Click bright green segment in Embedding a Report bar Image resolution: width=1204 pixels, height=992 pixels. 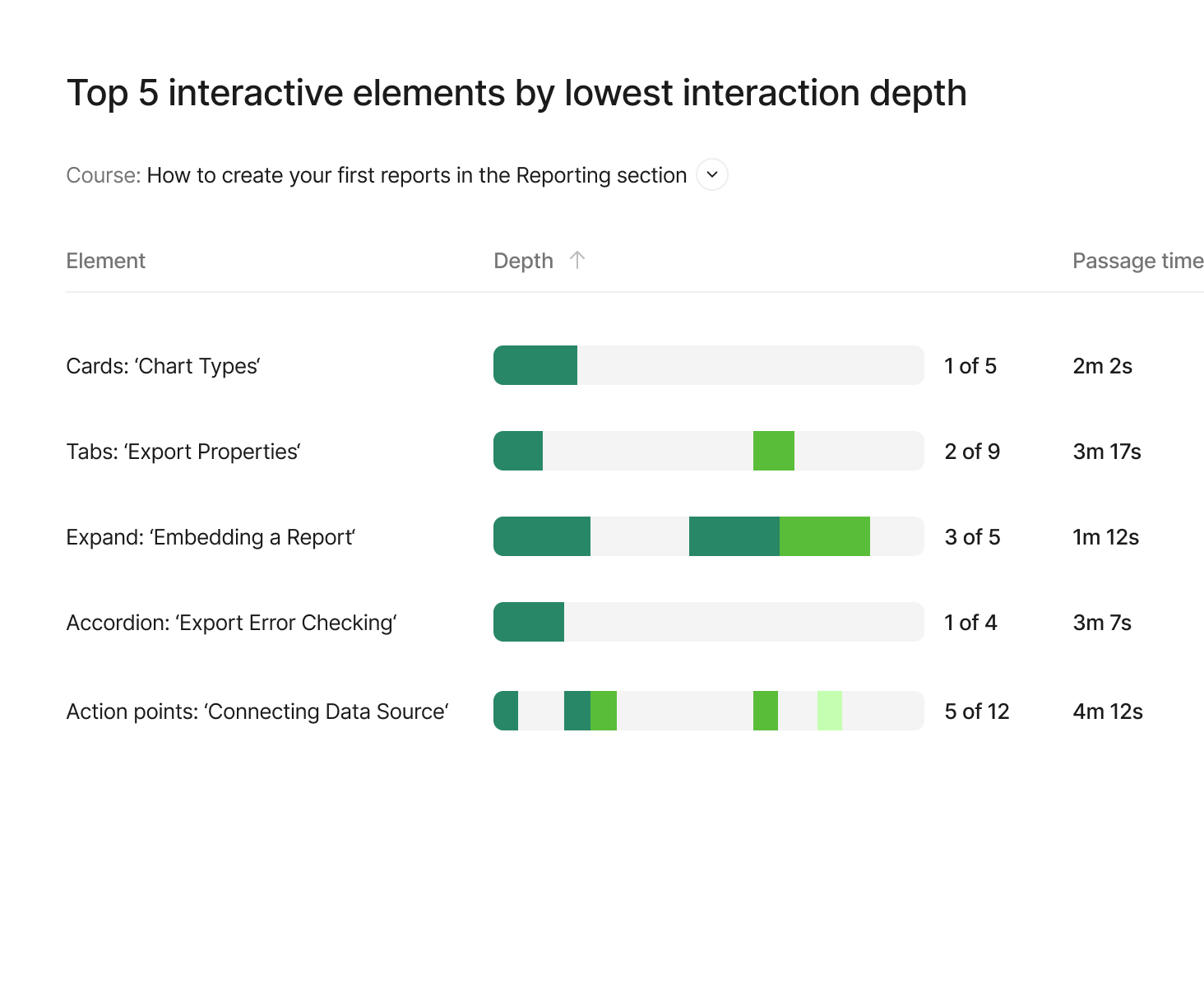(x=824, y=536)
